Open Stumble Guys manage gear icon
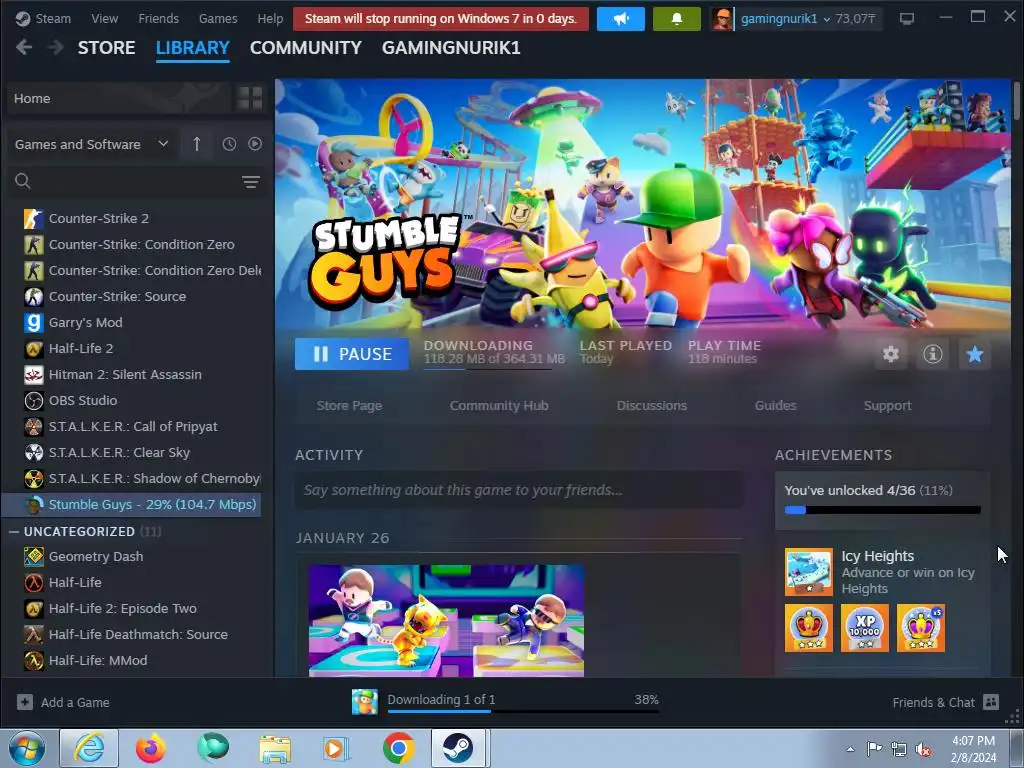Viewport: 1024px width, 768px height. [891, 354]
